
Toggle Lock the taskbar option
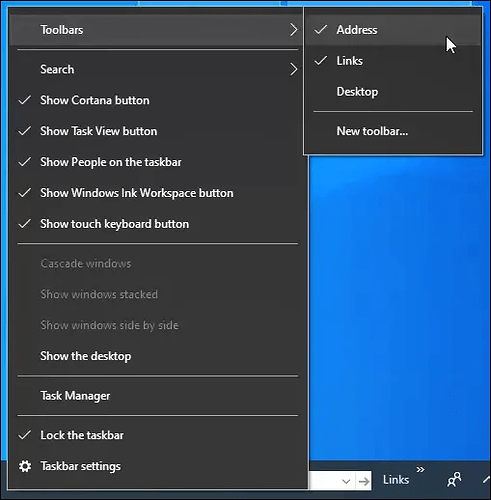coord(157,435)
